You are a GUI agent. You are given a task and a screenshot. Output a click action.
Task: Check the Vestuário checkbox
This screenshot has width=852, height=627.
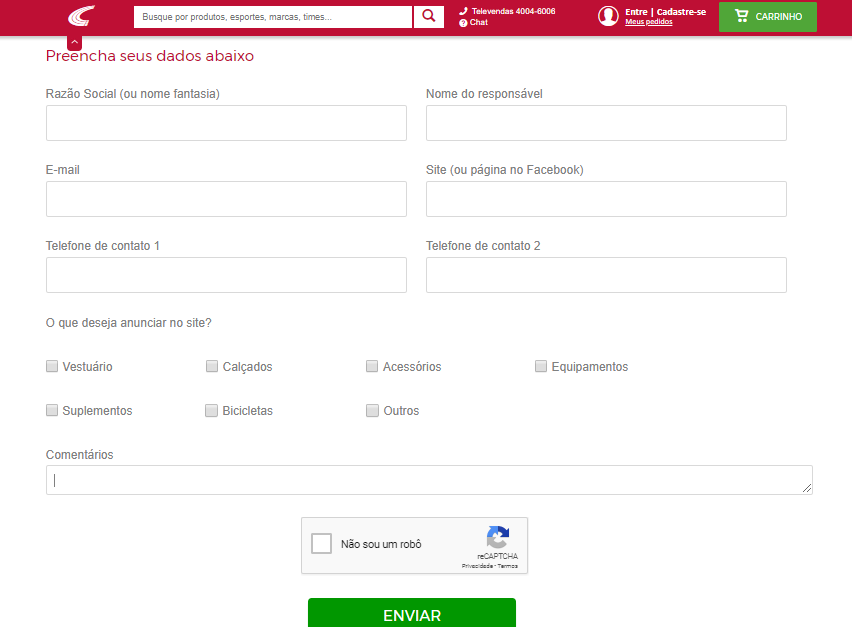pos(52,366)
